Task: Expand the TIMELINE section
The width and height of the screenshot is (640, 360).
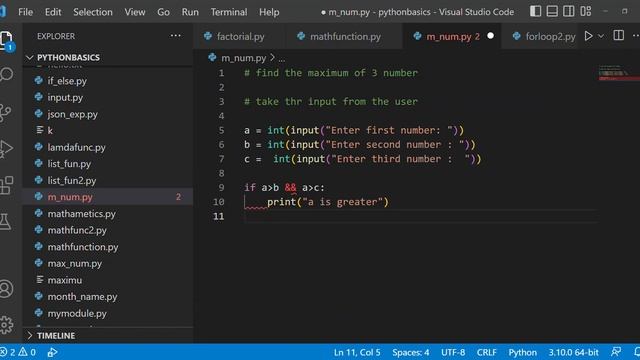Action: click(x=107, y=336)
